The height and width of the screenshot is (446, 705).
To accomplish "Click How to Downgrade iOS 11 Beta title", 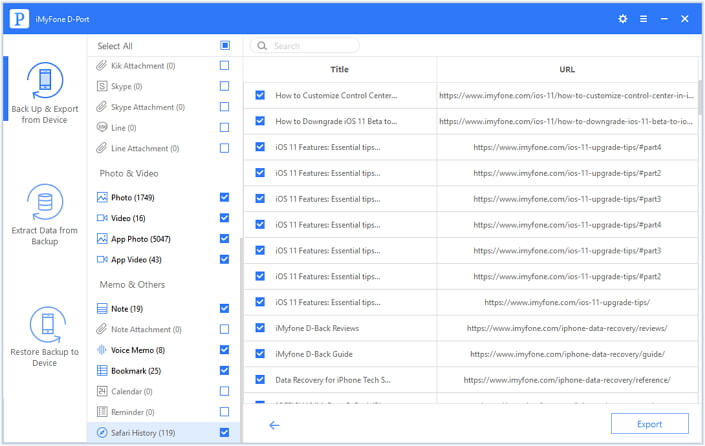I will click(336, 121).
